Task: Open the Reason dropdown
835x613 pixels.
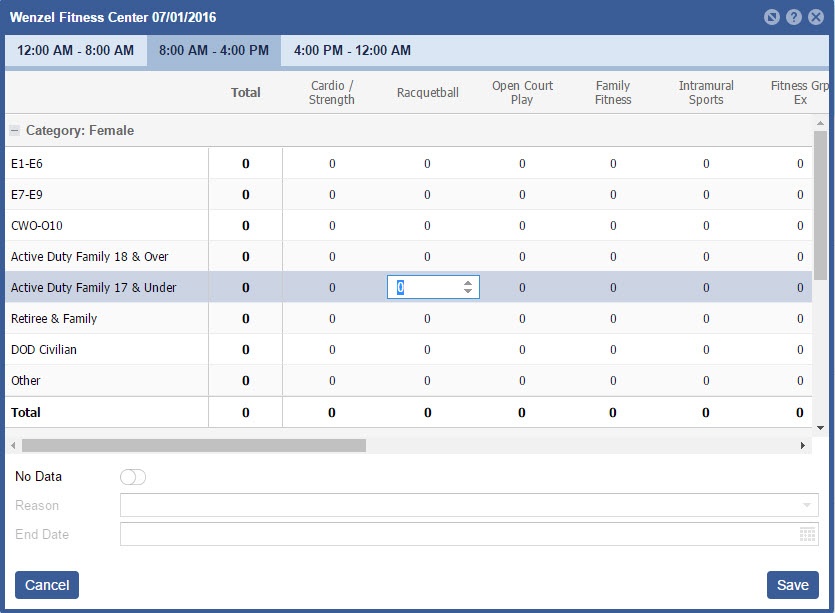Action: pos(806,506)
